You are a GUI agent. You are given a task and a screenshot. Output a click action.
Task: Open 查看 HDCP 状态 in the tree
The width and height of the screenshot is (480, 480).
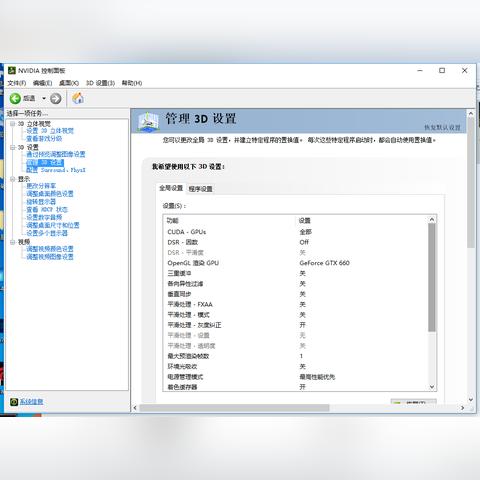(47, 210)
